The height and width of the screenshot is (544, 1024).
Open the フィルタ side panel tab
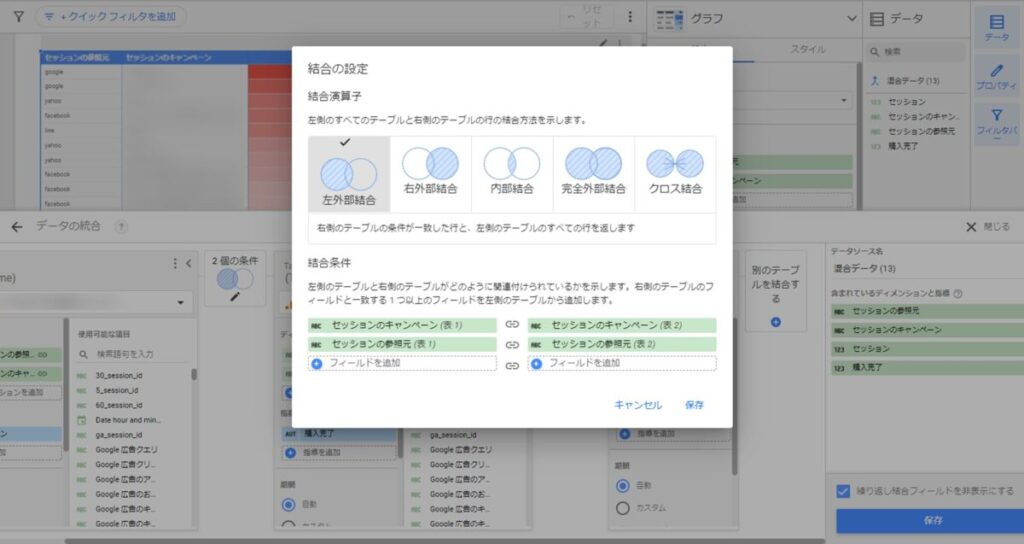997,123
